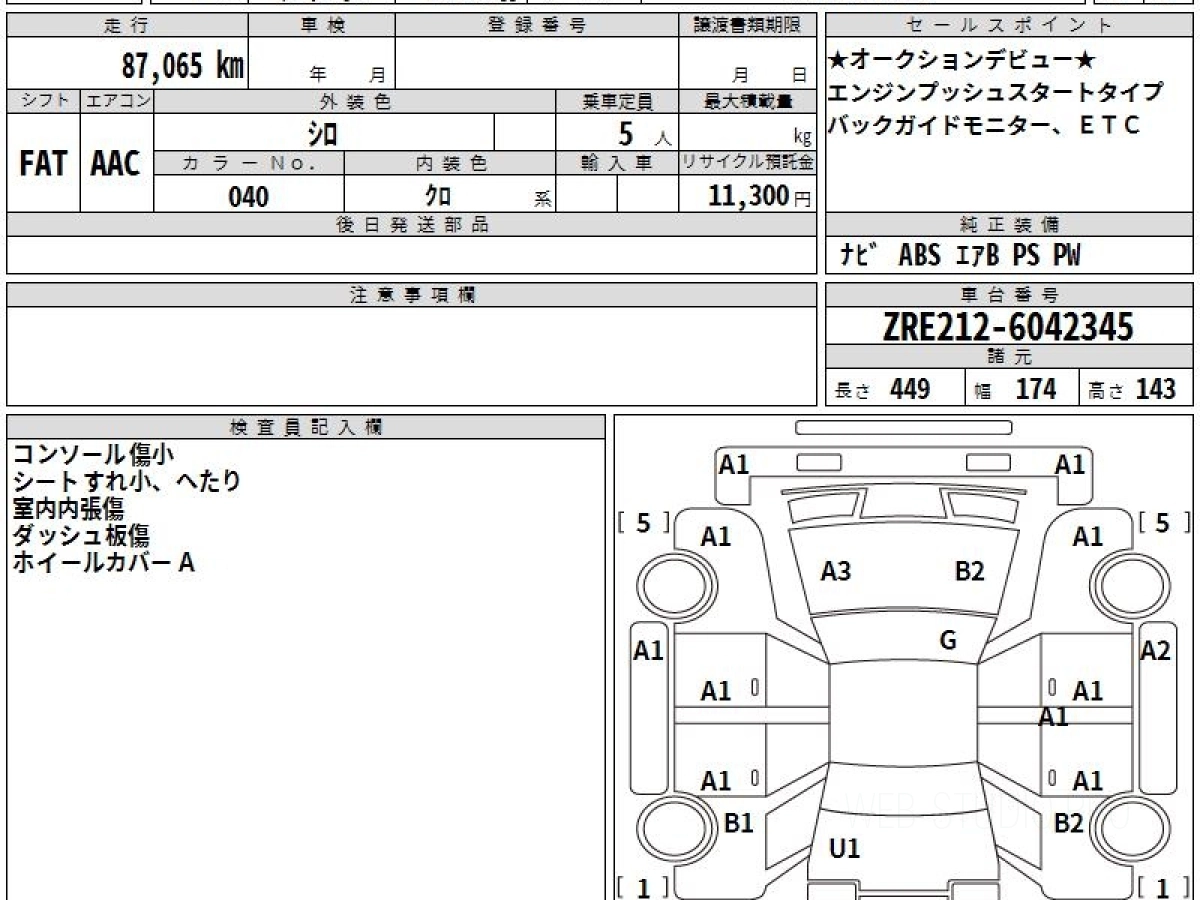Select the ナビ ABS エアB PS PW equipment line
The height and width of the screenshot is (900, 1200).
pos(960,256)
